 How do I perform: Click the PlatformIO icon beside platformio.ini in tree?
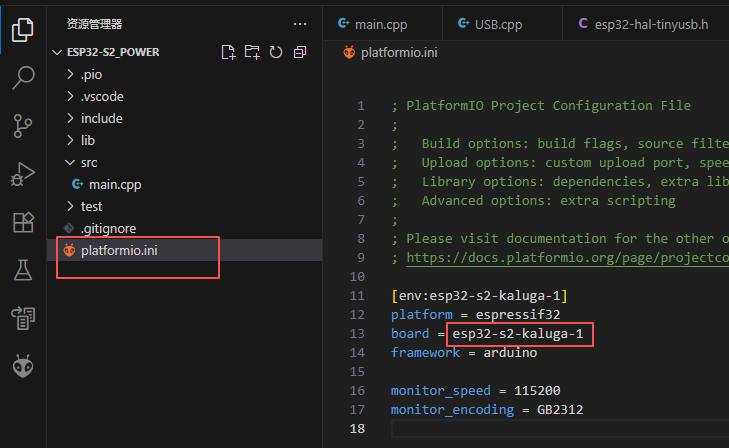69,250
